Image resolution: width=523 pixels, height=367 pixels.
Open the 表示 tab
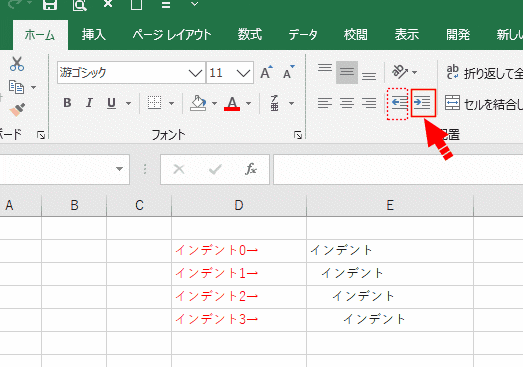[x=407, y=35]
